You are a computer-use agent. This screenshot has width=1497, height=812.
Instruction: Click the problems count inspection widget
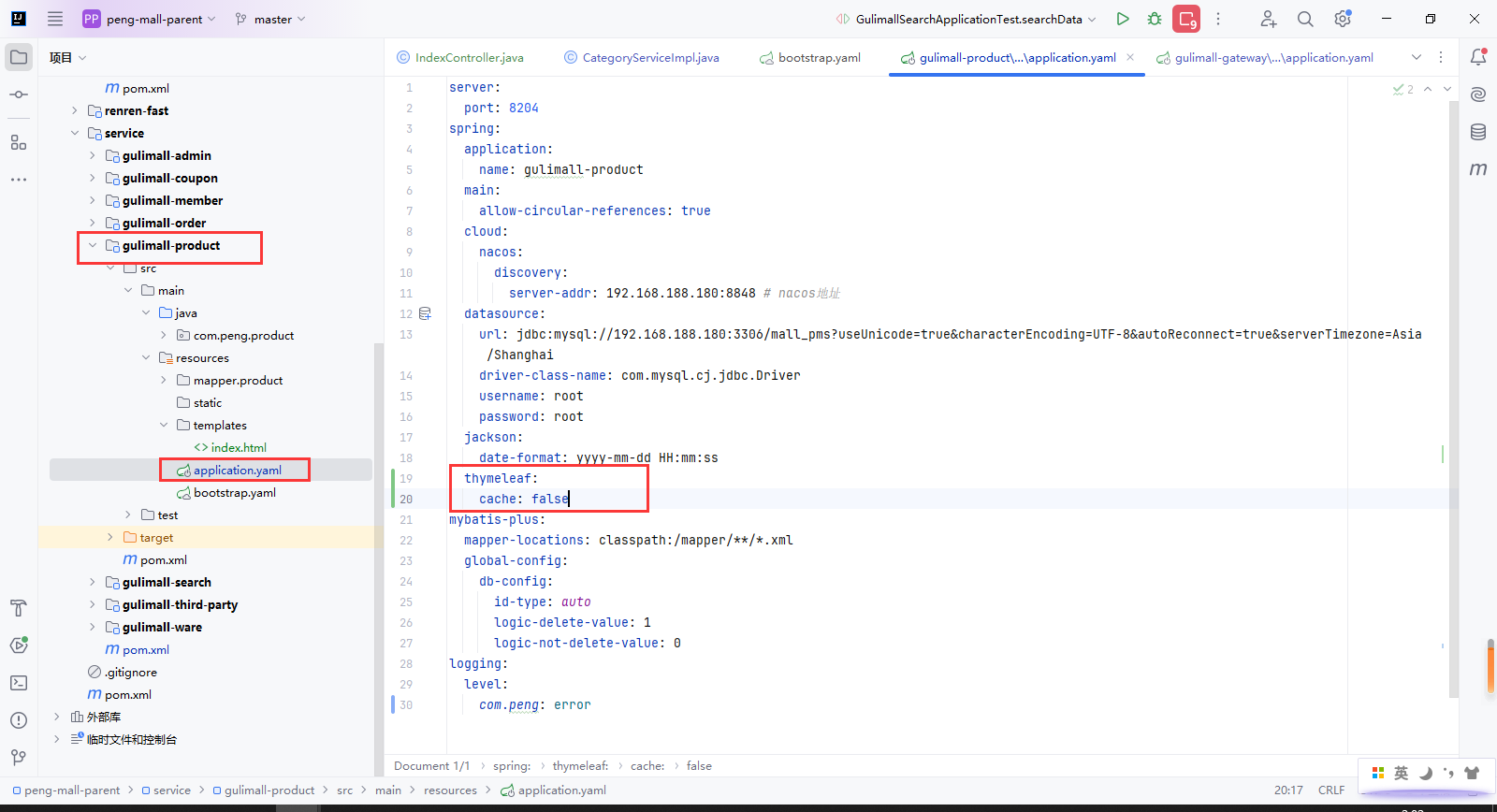(1403, 89)
